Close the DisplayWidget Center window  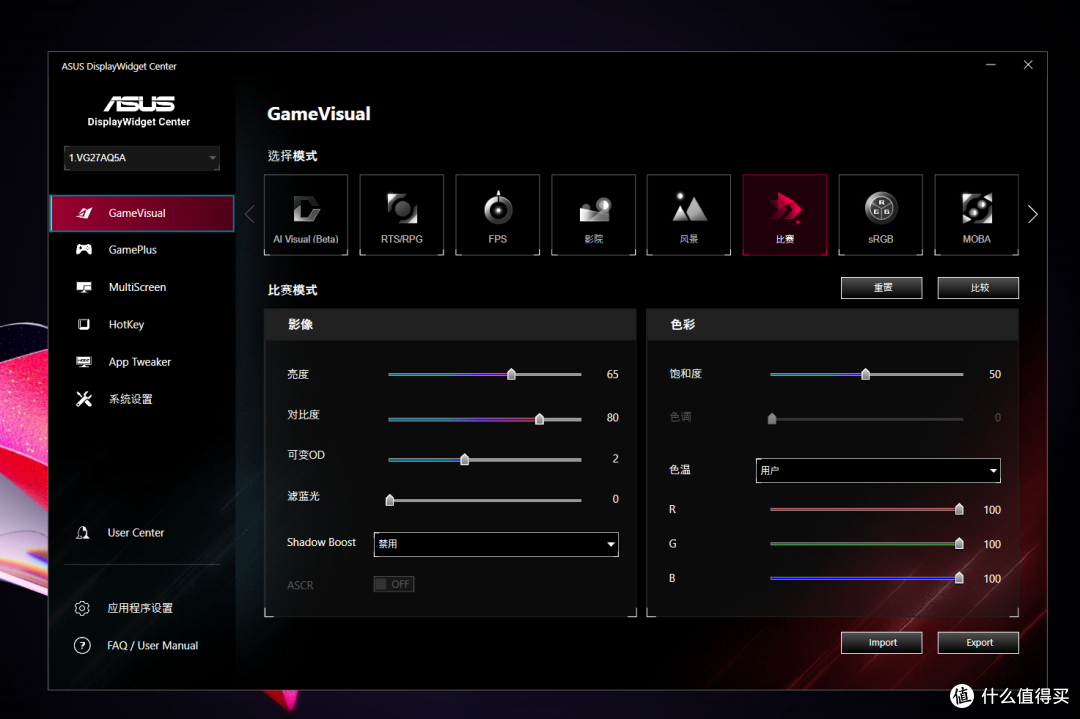(x=1028, y=65)
